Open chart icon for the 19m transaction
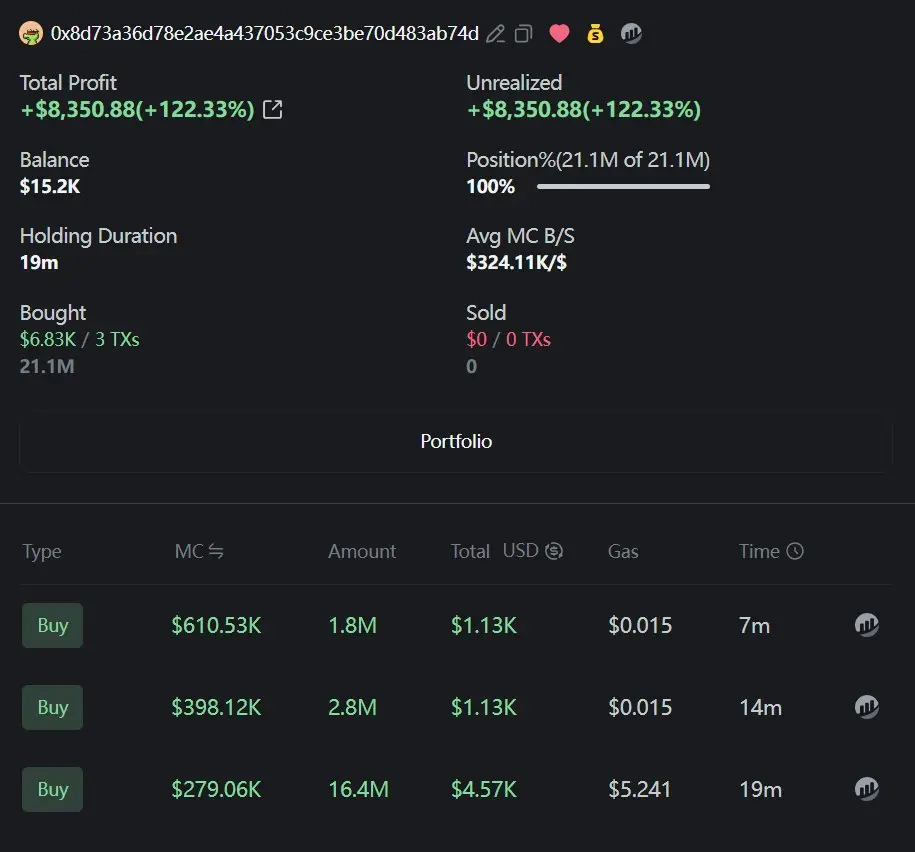The image size is (915, 852). click(867, 790)
